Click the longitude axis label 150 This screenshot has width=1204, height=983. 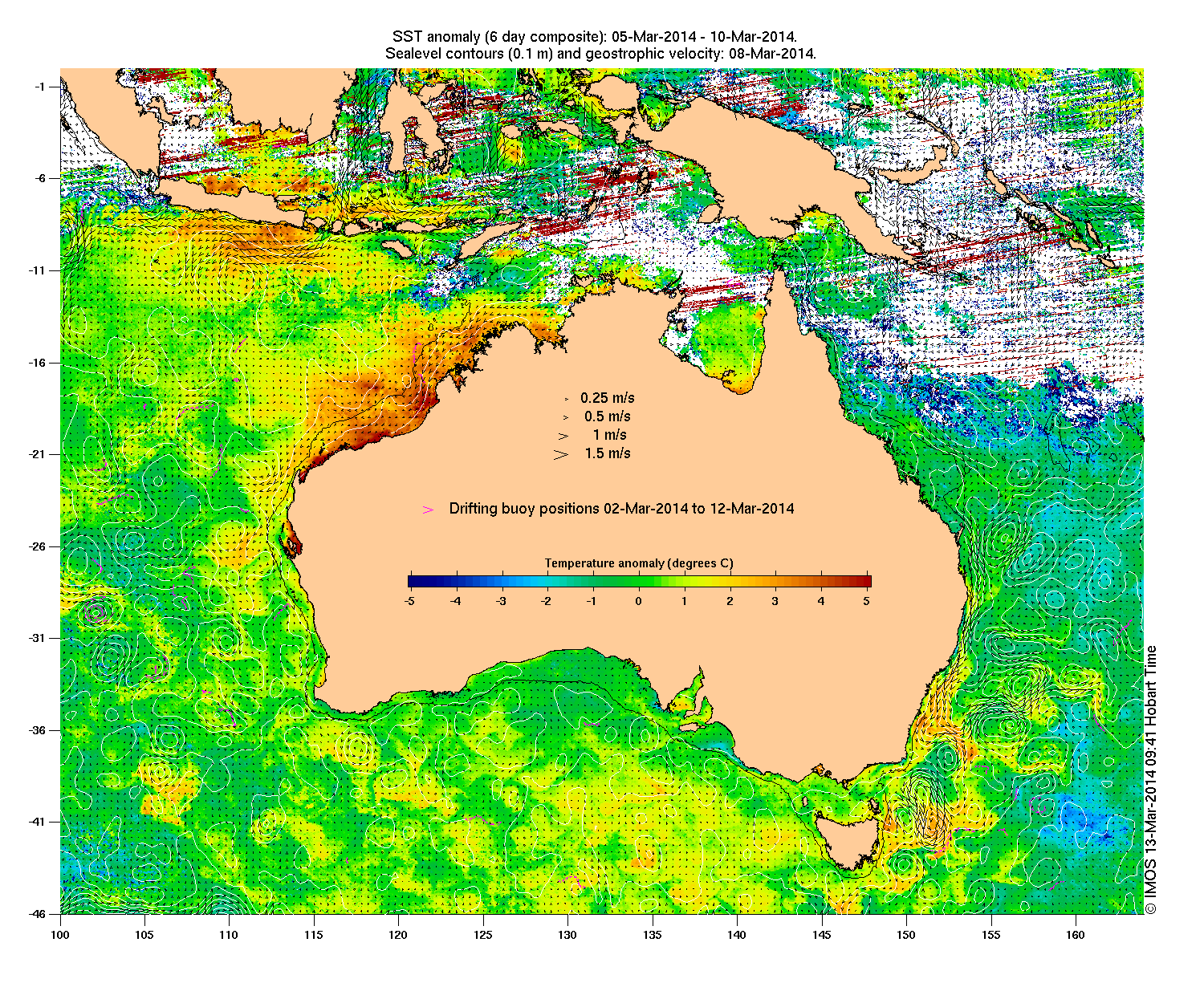coord(906,935)
